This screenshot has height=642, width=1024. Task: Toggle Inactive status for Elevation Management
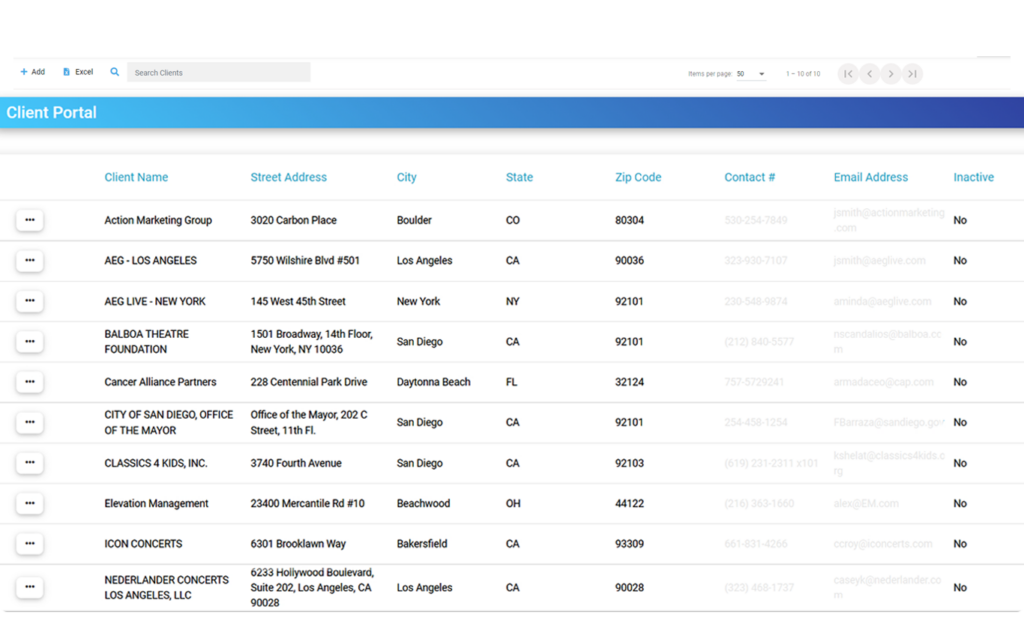960,503
